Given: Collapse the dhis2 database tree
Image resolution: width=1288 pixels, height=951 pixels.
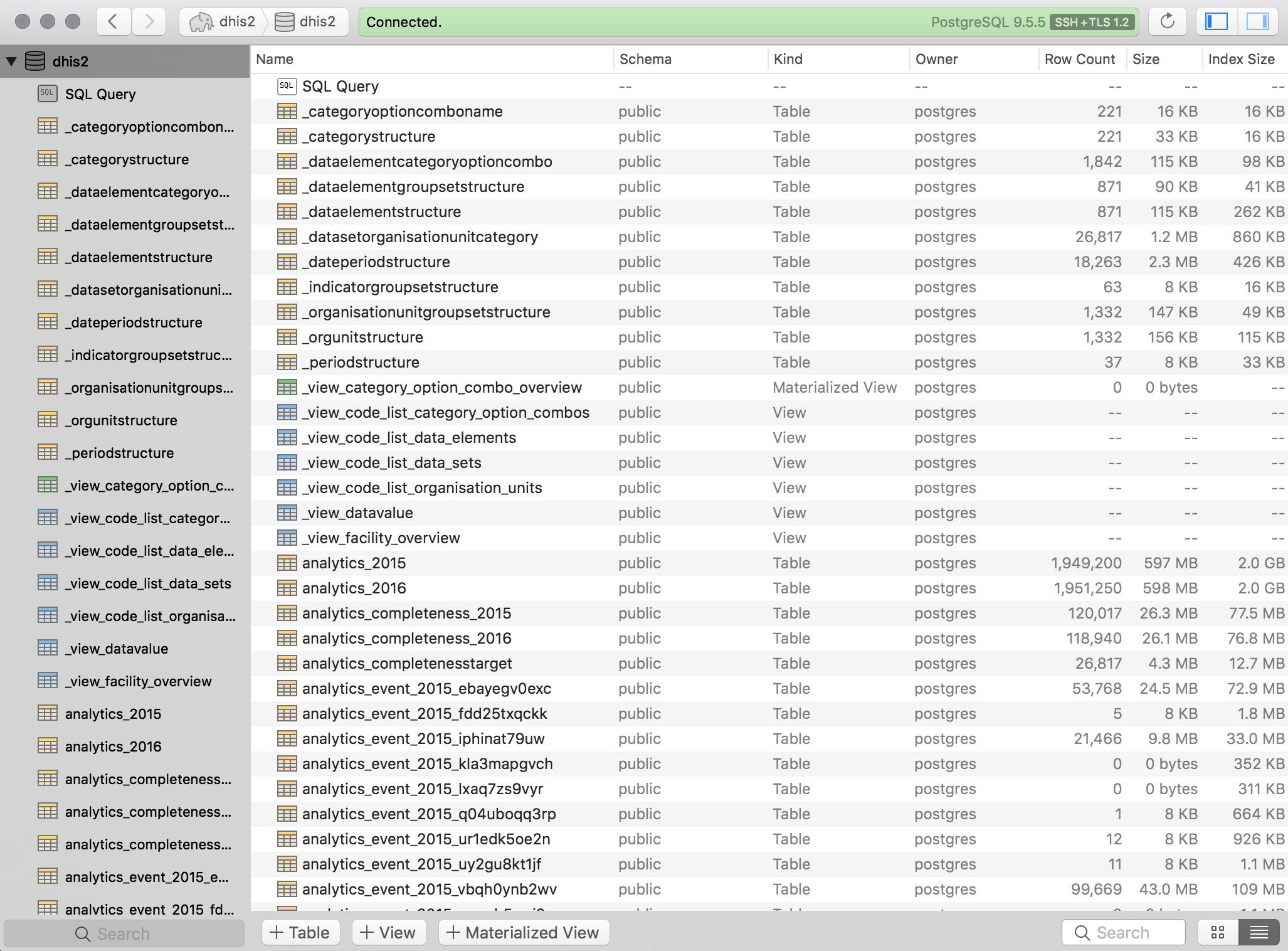Looking at the screenshot, I should (x=11, y=61).
